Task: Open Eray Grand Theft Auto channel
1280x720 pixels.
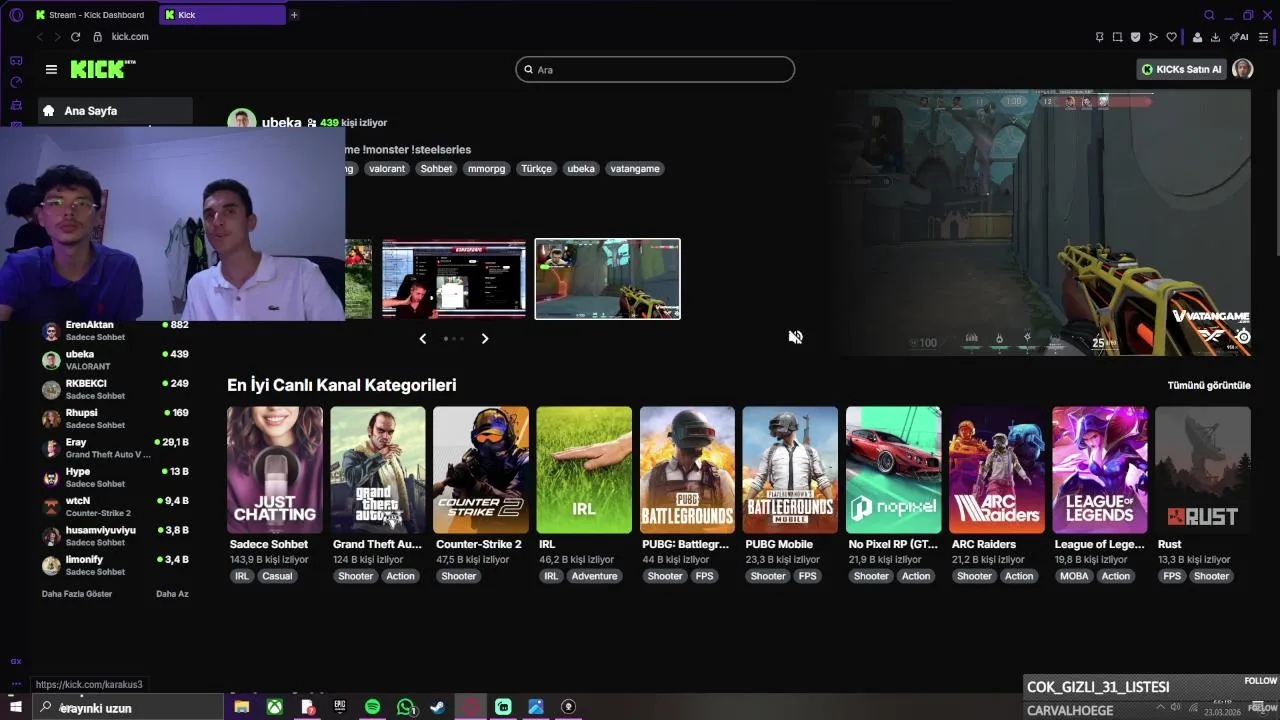Action: pos(115,448)
